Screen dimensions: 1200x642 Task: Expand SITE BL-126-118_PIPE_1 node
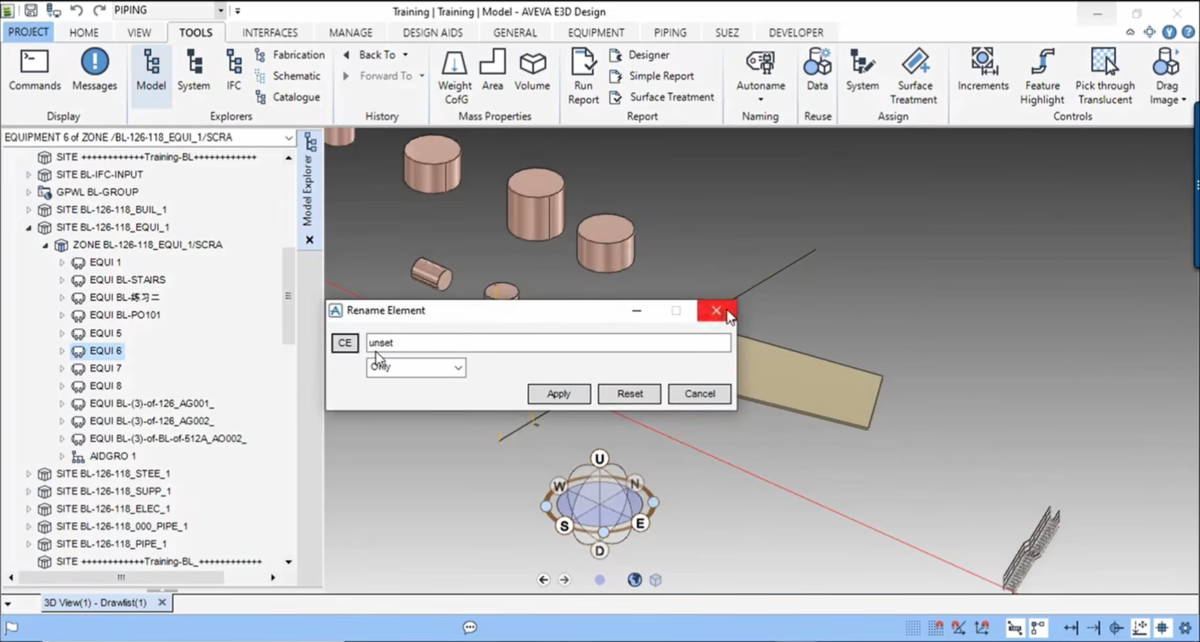tap(29, 544)
